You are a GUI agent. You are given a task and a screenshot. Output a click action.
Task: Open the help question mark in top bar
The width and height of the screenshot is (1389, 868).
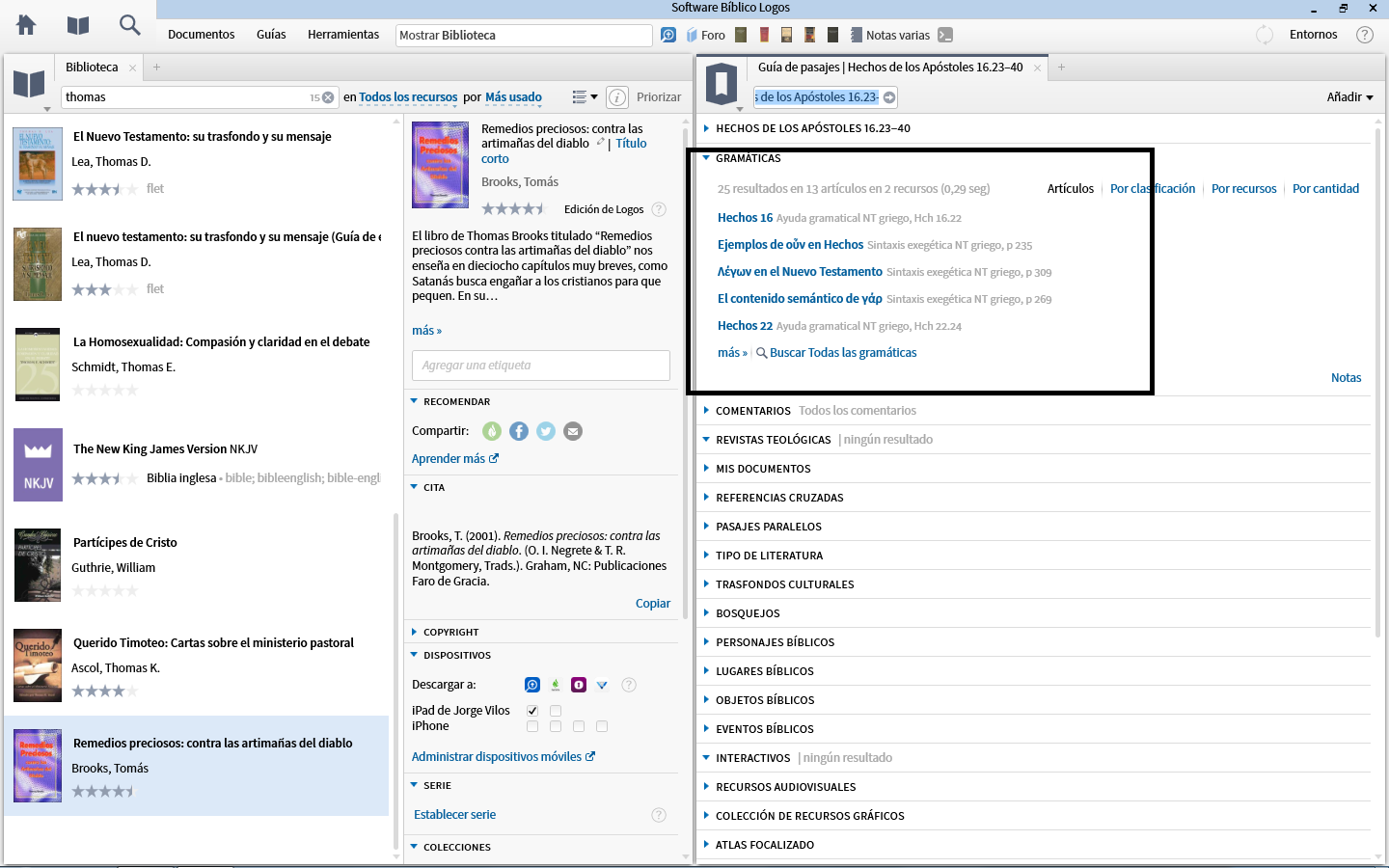(1365, 35)
